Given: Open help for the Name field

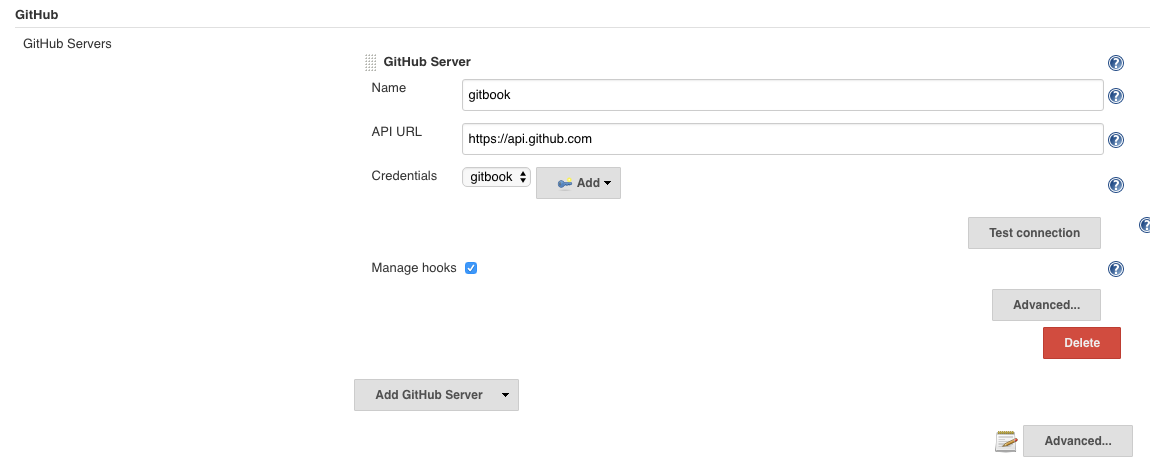Looking at the screenshot, I should 1116,96.
